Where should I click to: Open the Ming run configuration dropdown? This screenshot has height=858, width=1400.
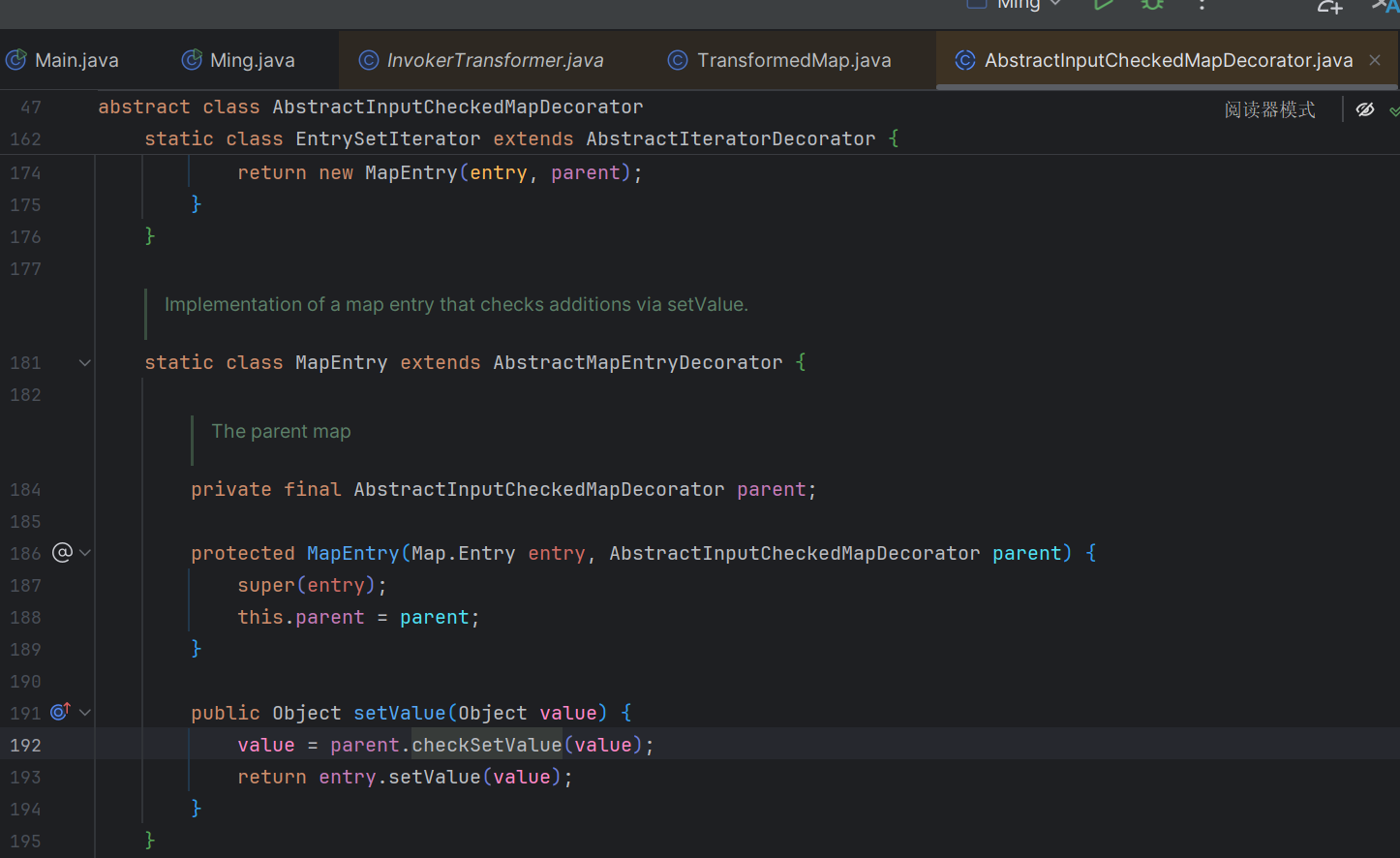tap(1028, 5)
